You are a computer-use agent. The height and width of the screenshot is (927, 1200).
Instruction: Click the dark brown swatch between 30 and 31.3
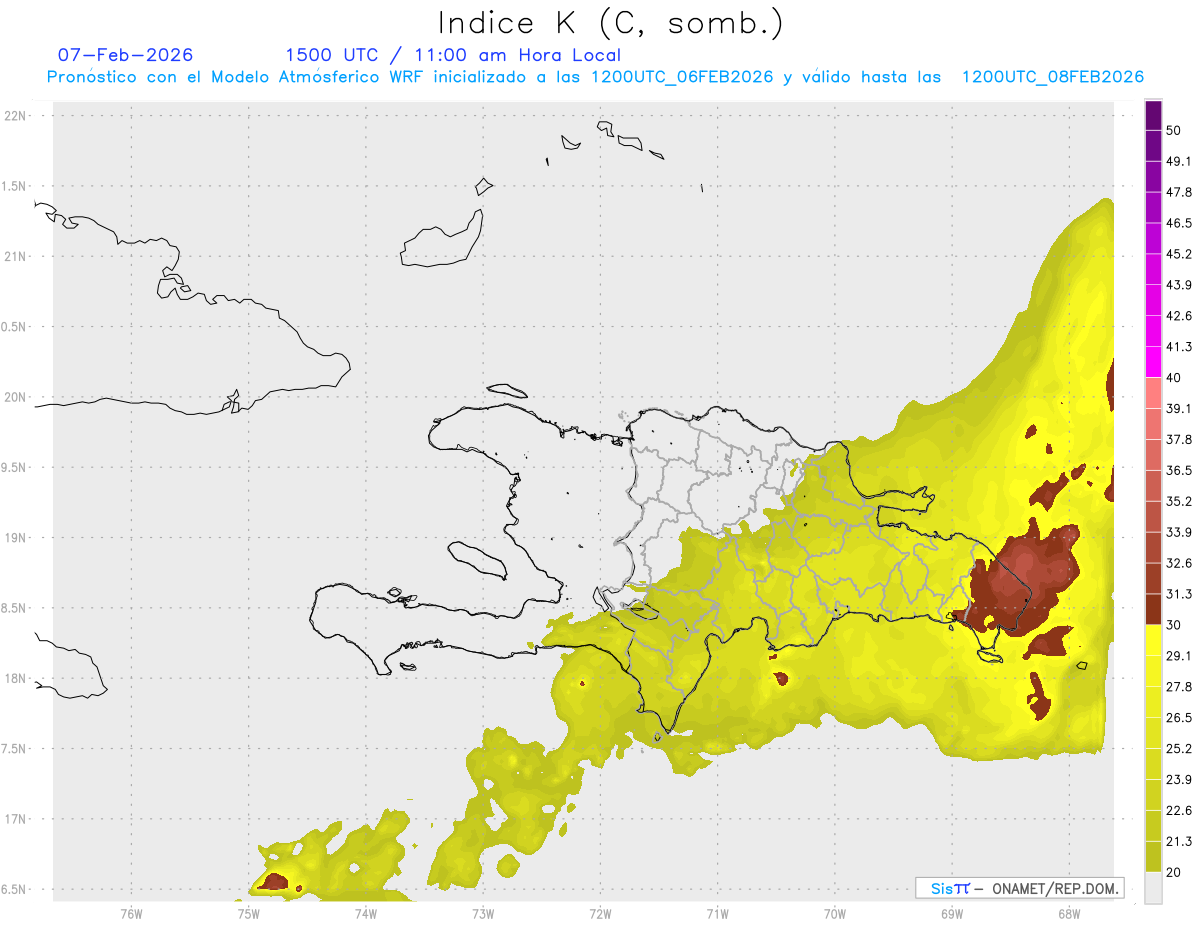pos(1153,610)
